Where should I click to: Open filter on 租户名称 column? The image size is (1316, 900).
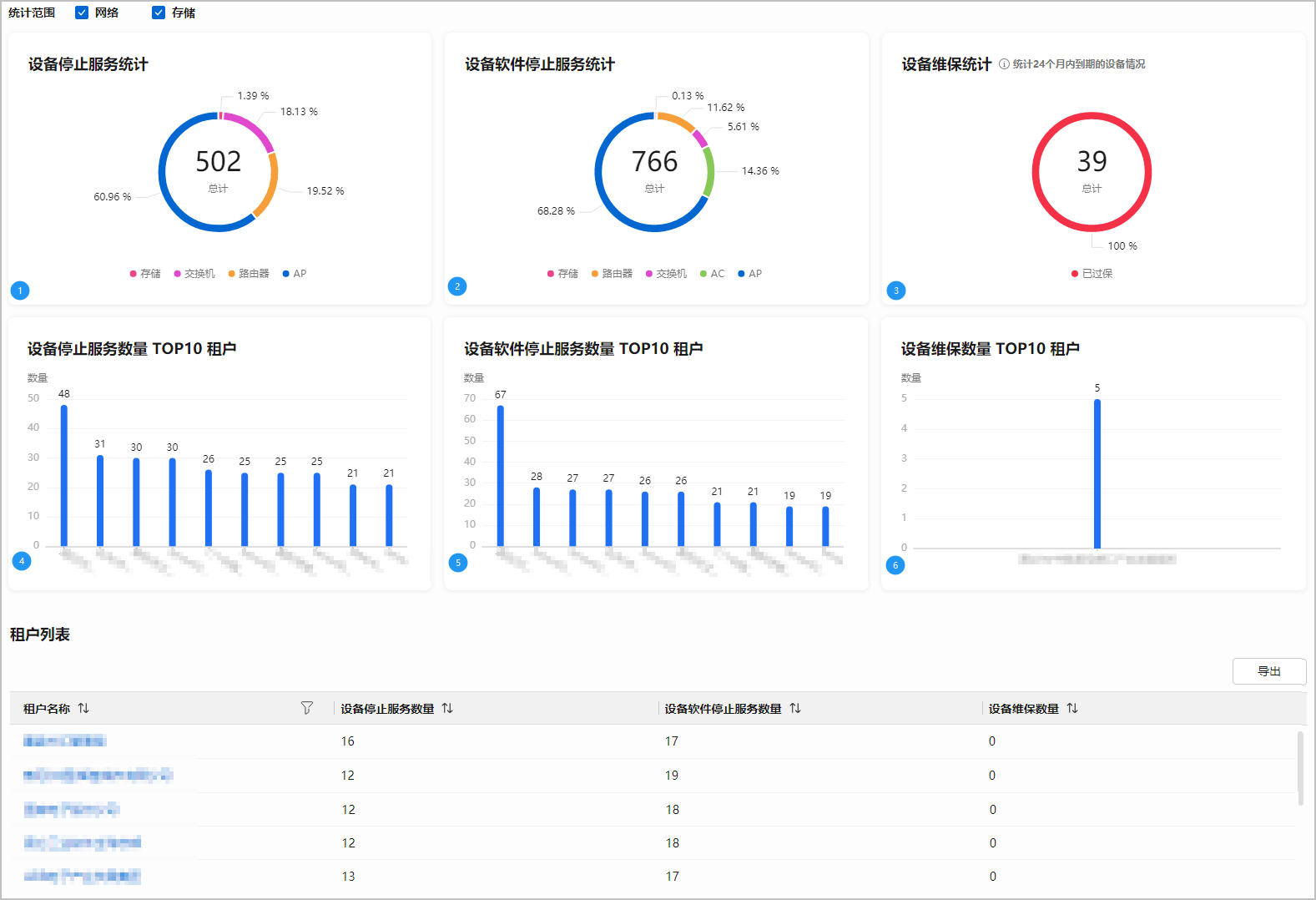pos(307,708)
